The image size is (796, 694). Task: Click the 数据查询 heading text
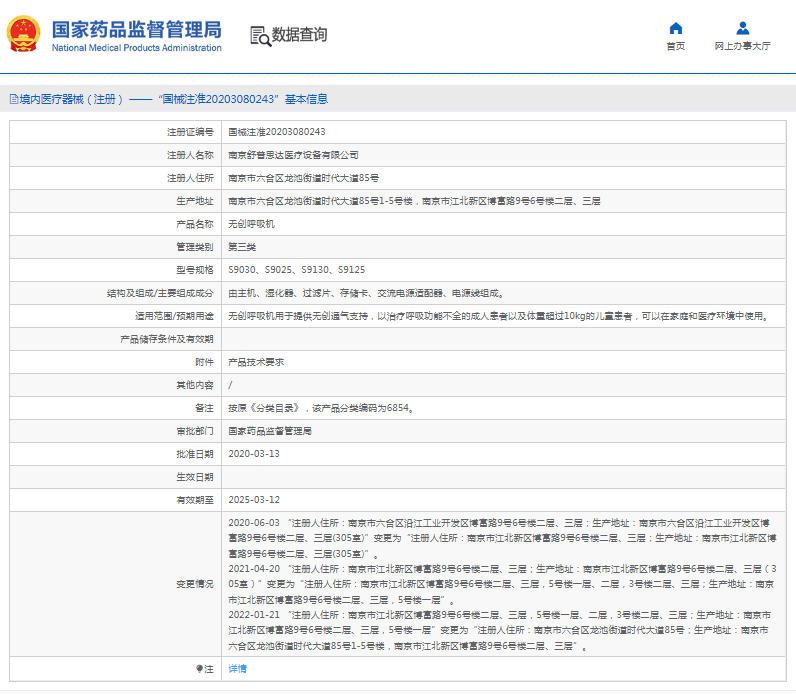(x=299, y=35)
